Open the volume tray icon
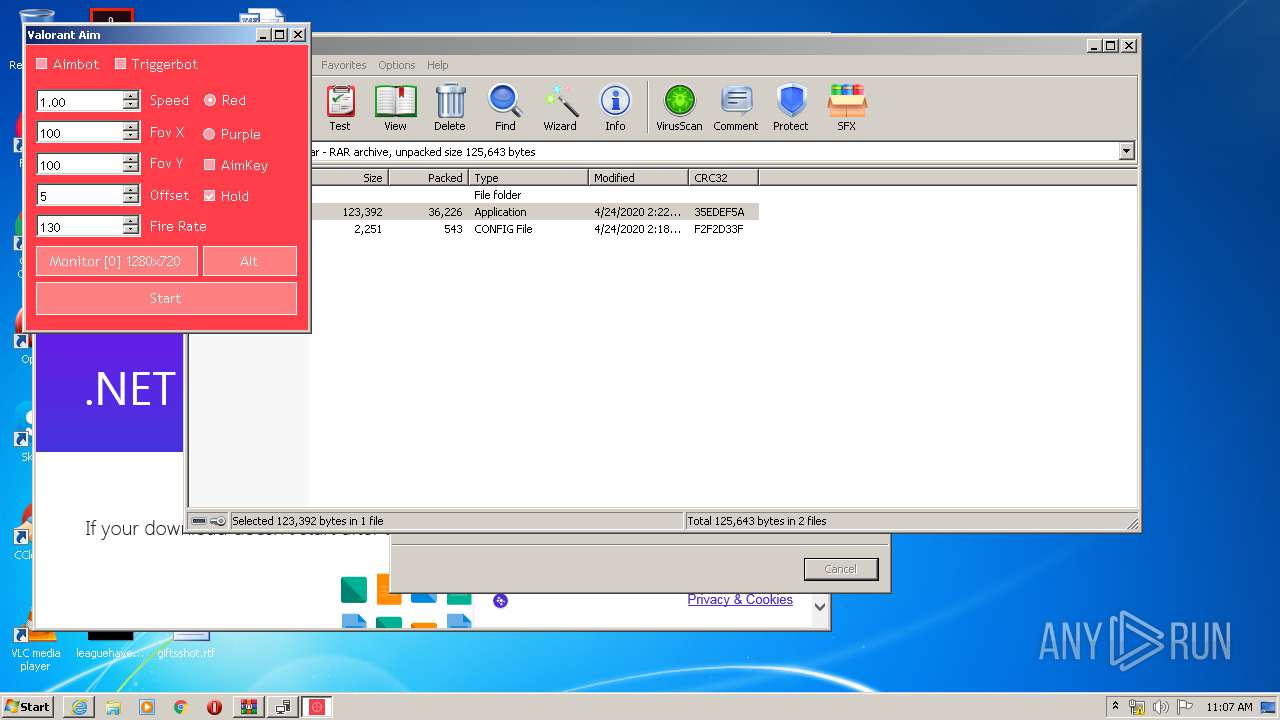 click(1161, 707)
